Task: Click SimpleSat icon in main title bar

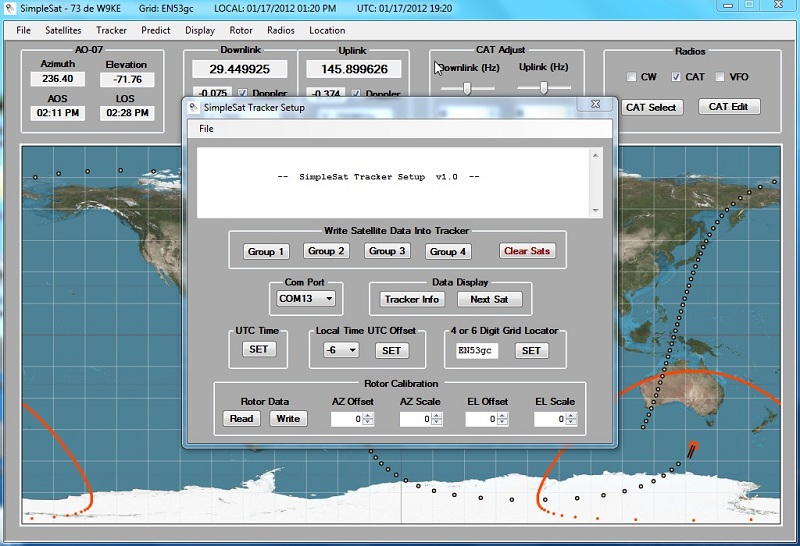Action: (x=9, y=8)
